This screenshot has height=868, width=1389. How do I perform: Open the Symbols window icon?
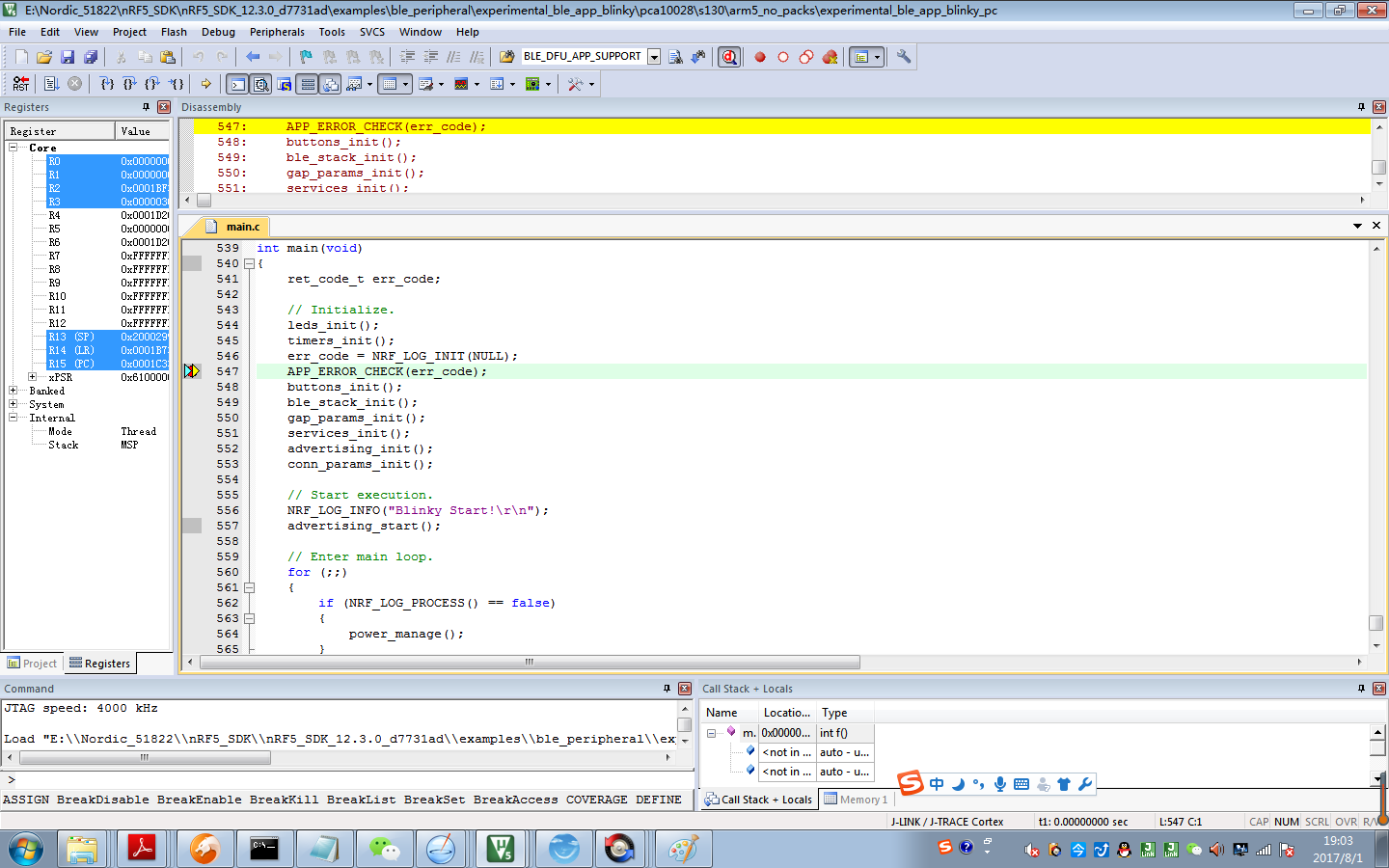point(284,84)
